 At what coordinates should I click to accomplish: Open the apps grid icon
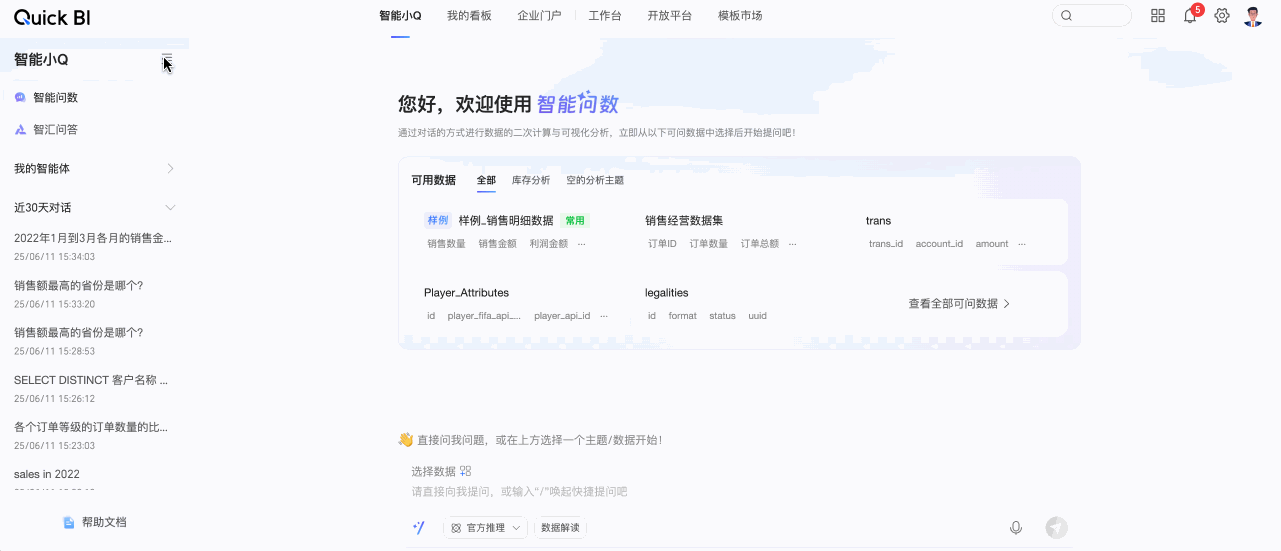(1158, 16)
